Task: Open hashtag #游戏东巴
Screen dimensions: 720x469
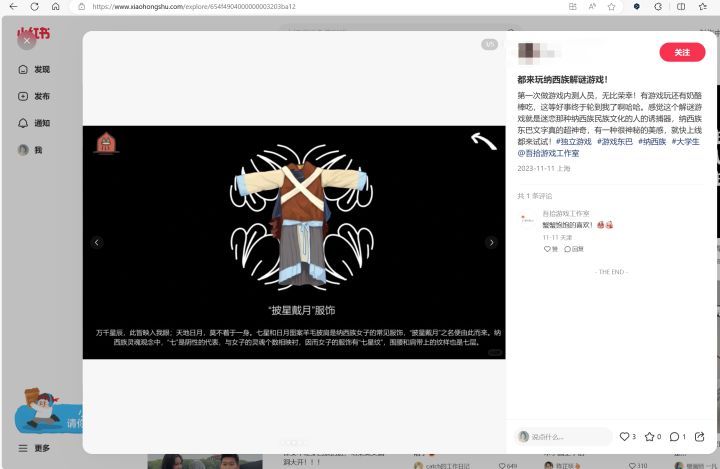Action: click(614, 141)
